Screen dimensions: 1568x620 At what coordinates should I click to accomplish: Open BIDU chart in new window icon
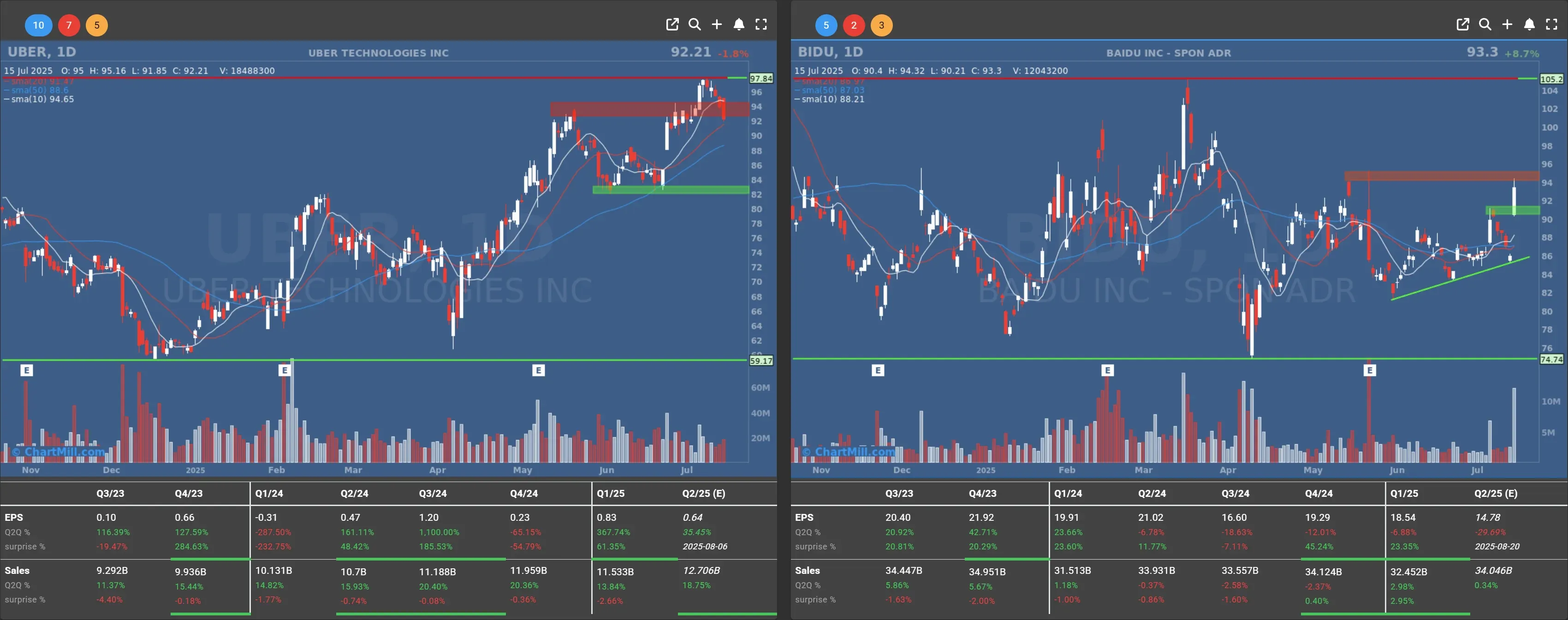coord(1463,24)
